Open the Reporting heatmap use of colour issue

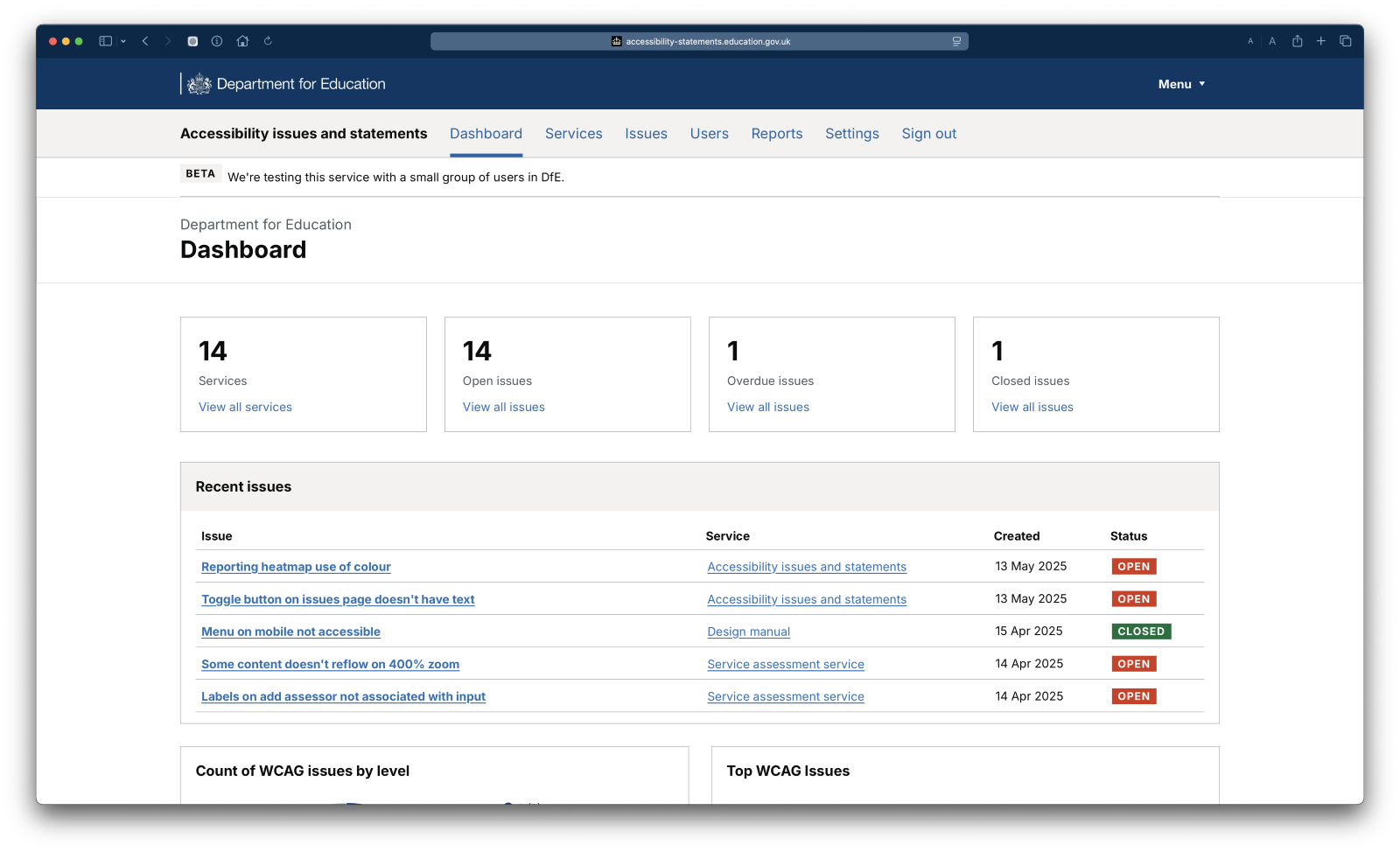click(296, 567)
